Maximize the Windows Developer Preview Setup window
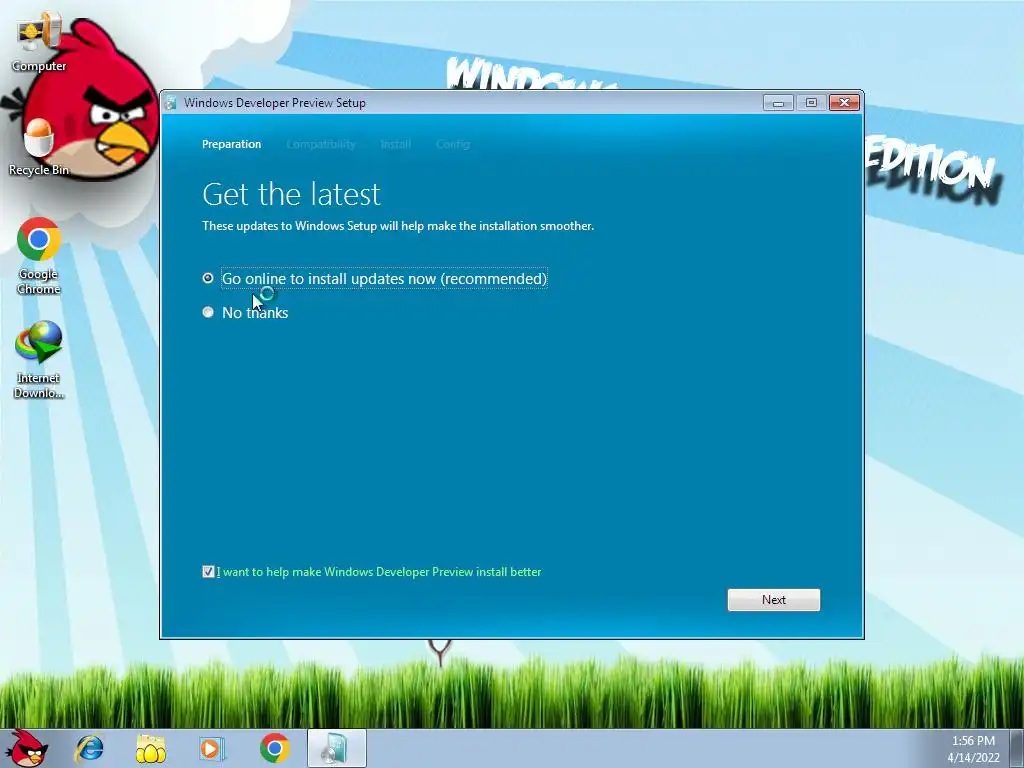The height and width of the screenshot is (768, 1024). point(811,103)
